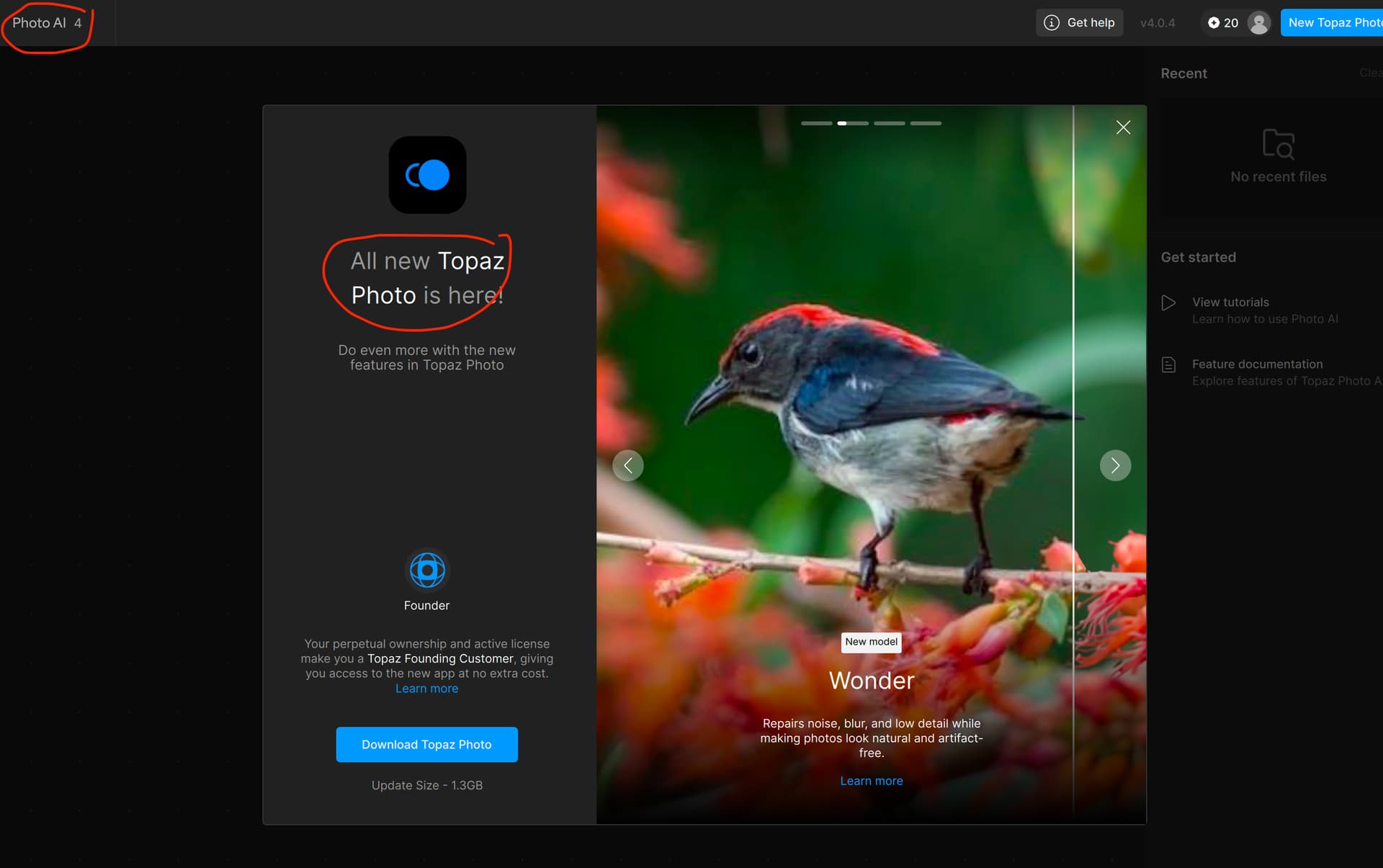This screenshot has width=1383, height=868.
Task: Jump to the third carousel slide indicator
Action: [889, 124]
